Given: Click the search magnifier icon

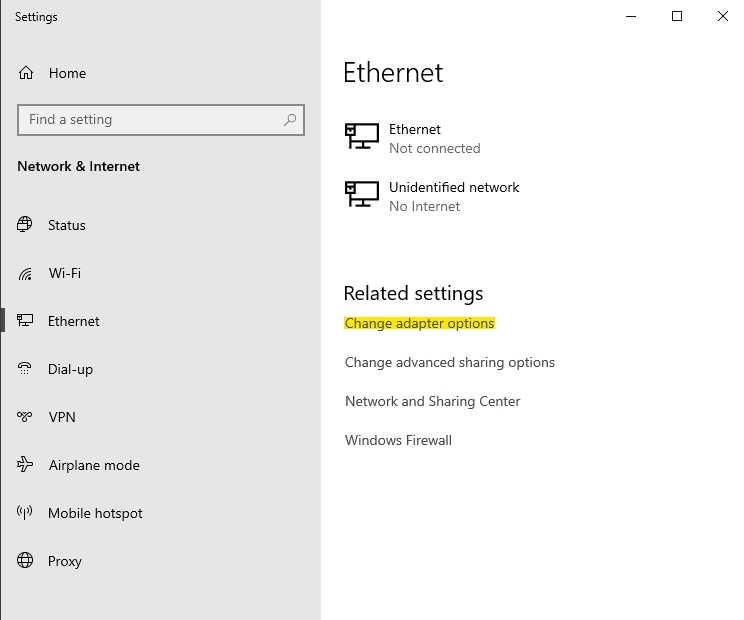Looking at the screenshot, I should pyautogui.click(x=290, y=120).
